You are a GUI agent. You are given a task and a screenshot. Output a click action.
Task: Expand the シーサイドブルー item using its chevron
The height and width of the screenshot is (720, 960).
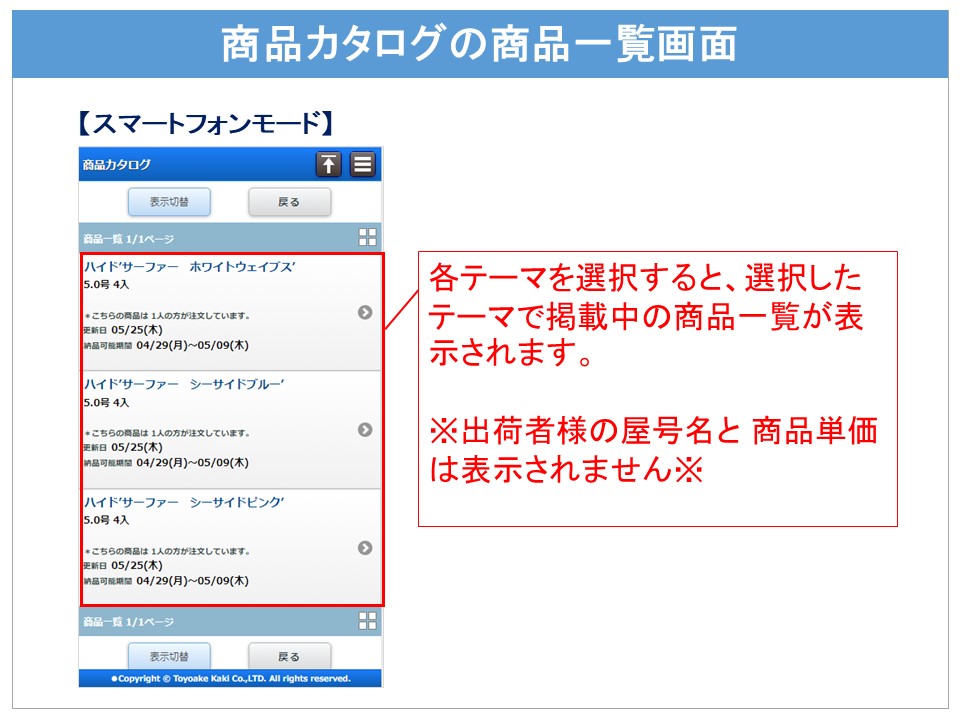point(365,430)
